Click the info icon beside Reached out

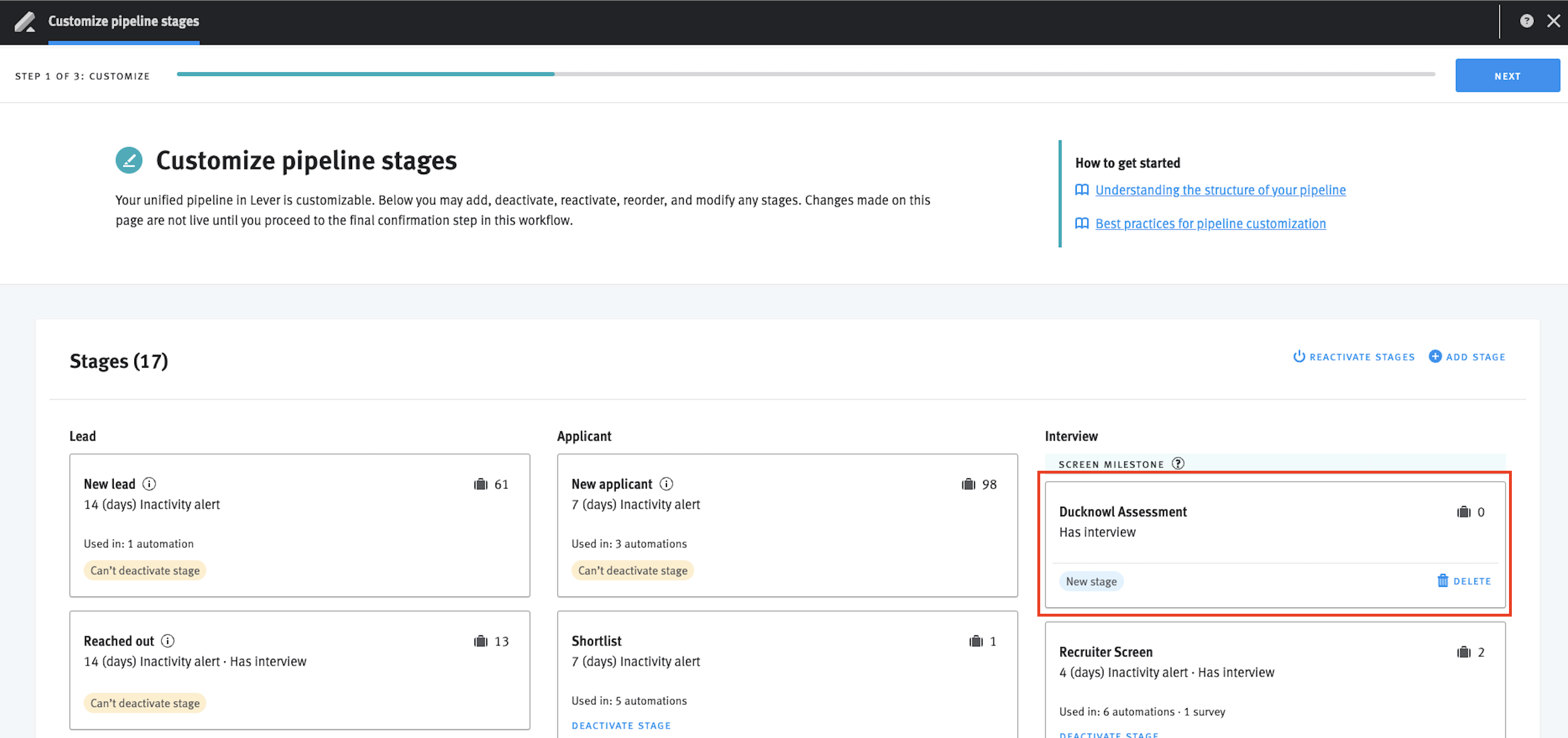(167, 641)
